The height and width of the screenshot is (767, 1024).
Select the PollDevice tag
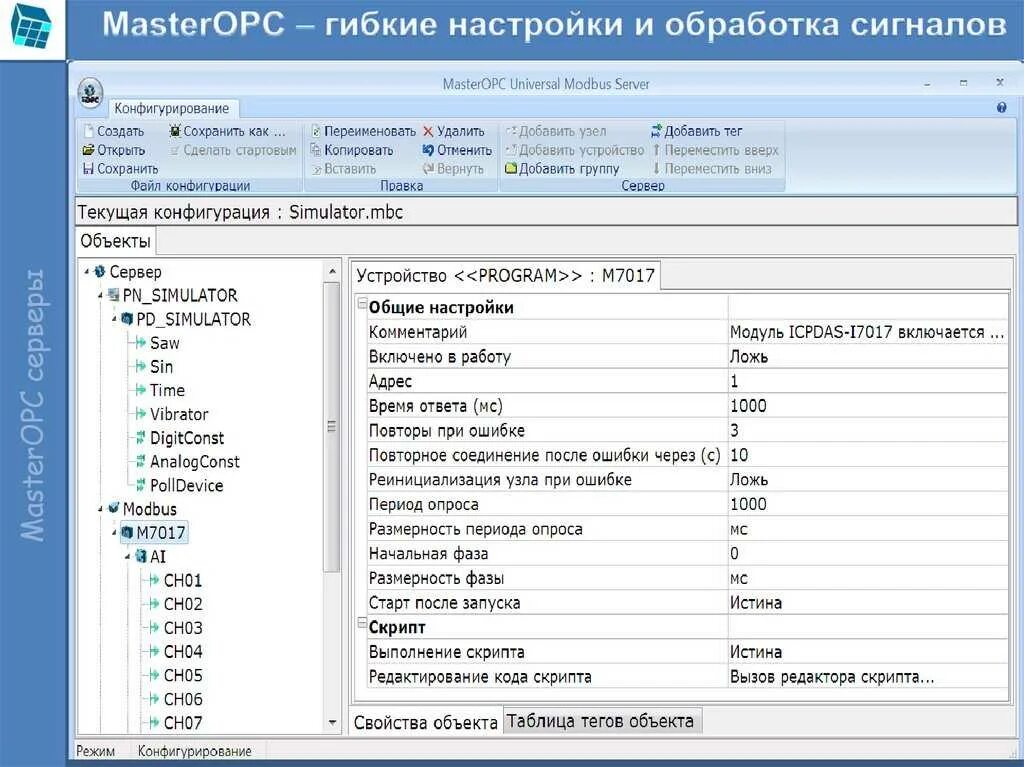tap(186, 485)
